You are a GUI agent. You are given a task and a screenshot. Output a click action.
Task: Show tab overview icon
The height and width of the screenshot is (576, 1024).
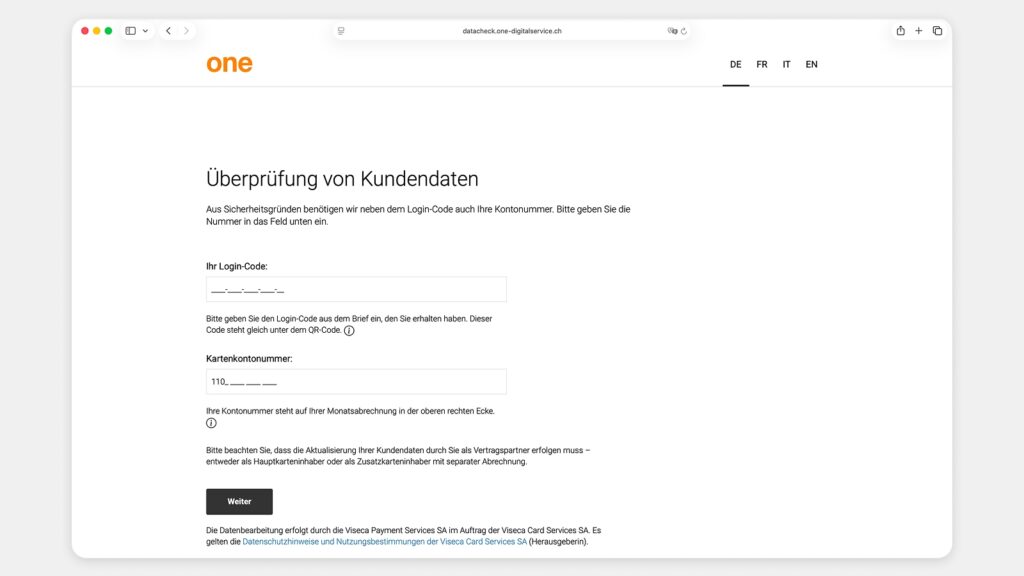point(937,31)
